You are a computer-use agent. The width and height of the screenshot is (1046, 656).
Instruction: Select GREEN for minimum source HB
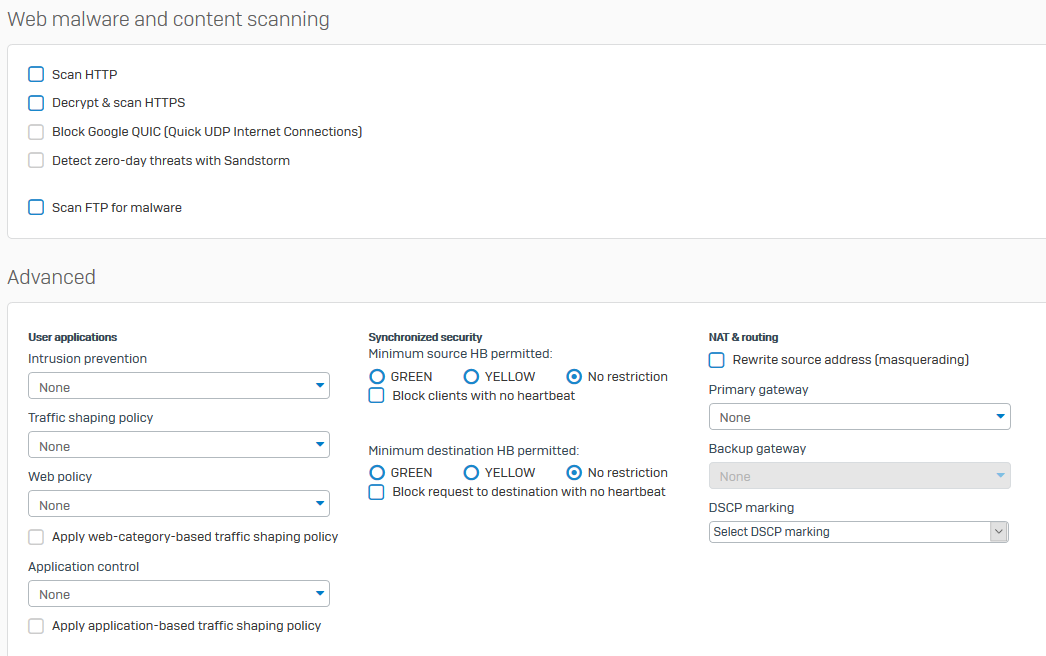377,377
